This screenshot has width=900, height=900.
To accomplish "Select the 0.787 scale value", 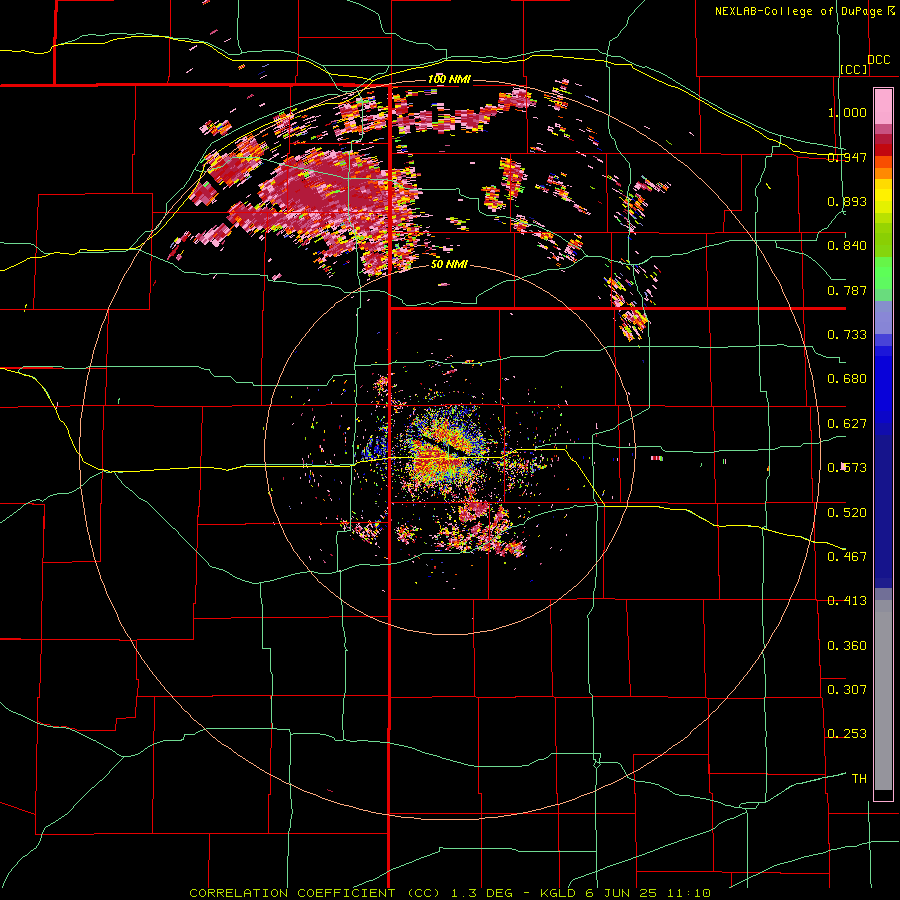I will click(x=847, y=290).
